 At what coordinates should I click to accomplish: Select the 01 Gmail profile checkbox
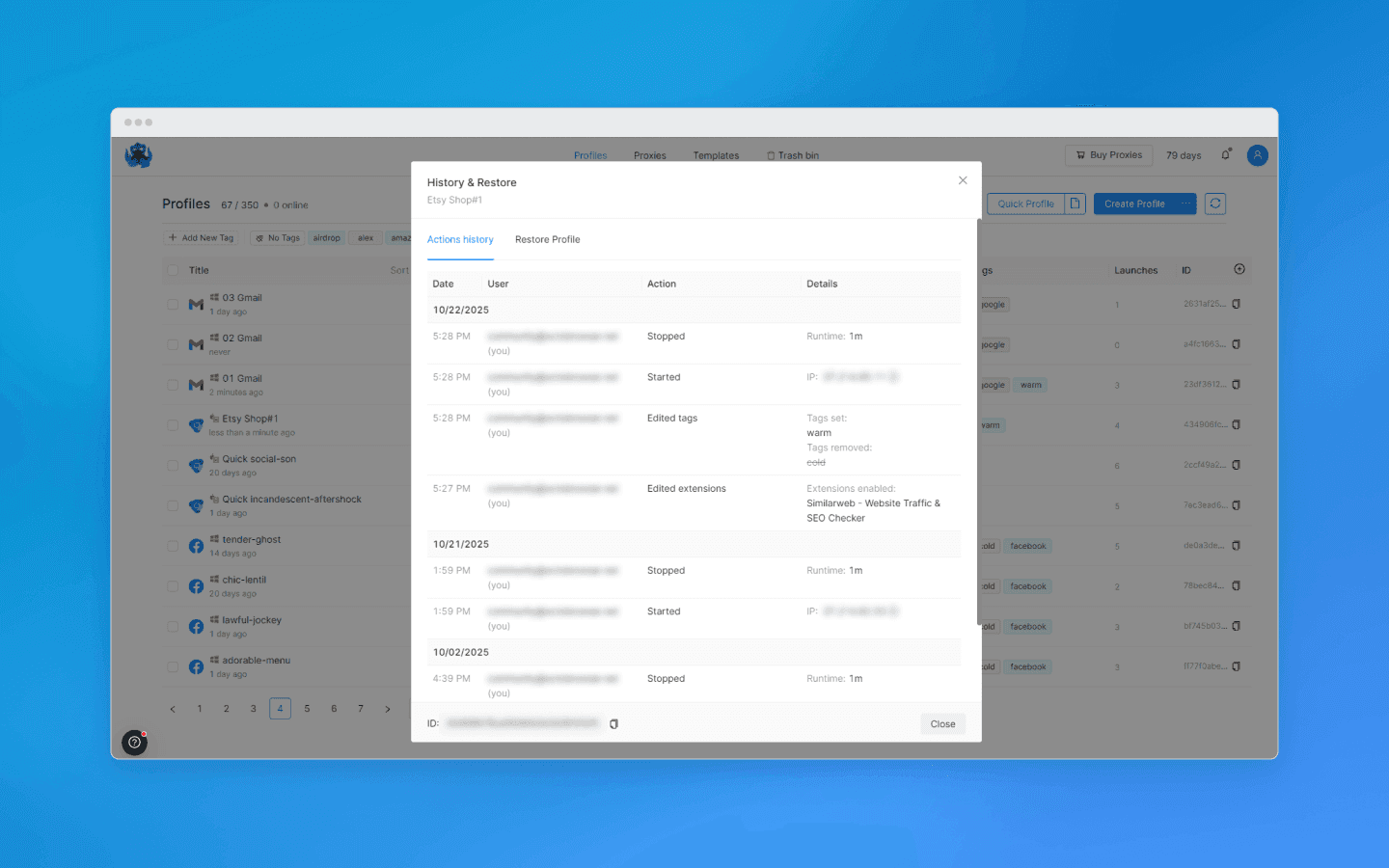coord(173,385)
